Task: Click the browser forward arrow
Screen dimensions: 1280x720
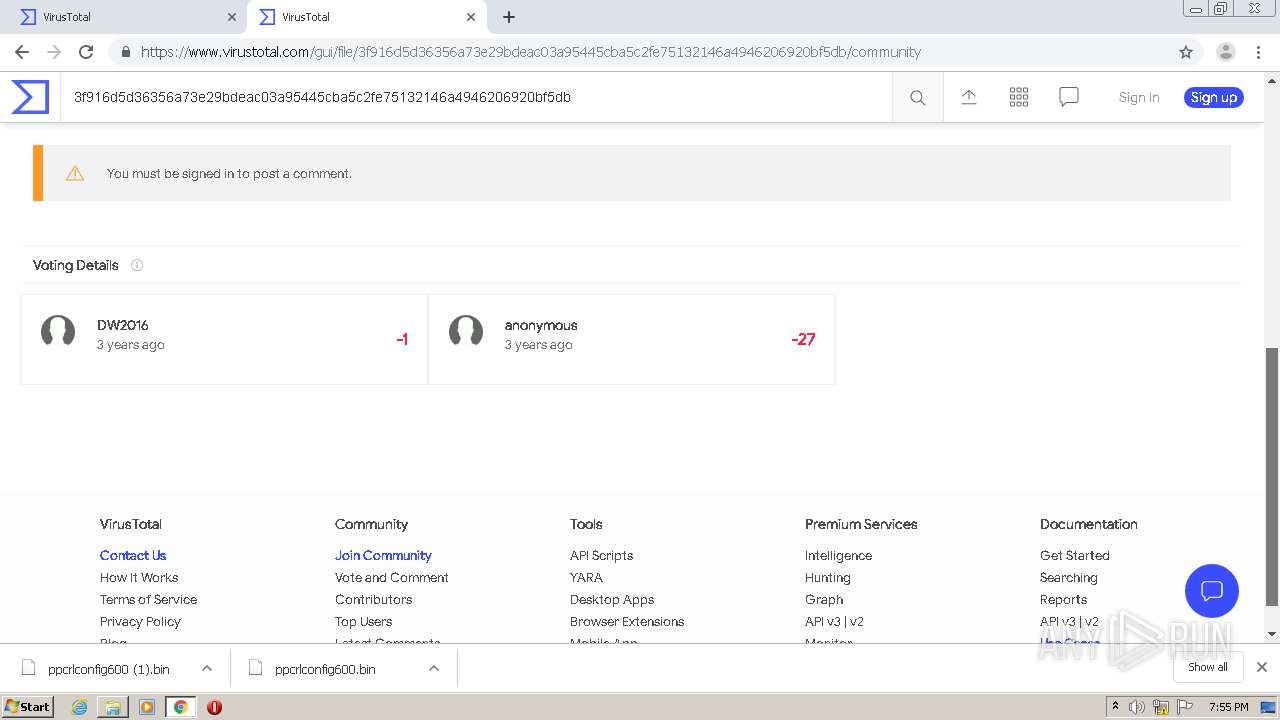Action: pos(54,52)
